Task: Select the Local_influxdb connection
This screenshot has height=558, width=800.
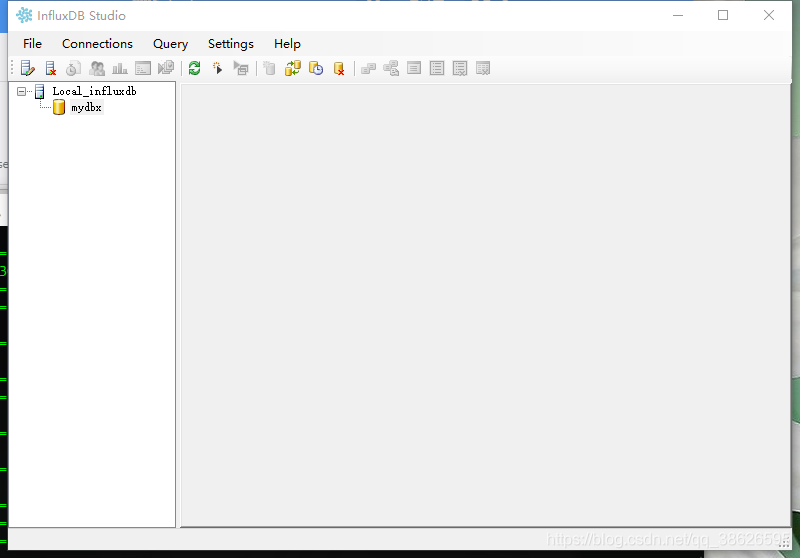Action: pos(94,91)
